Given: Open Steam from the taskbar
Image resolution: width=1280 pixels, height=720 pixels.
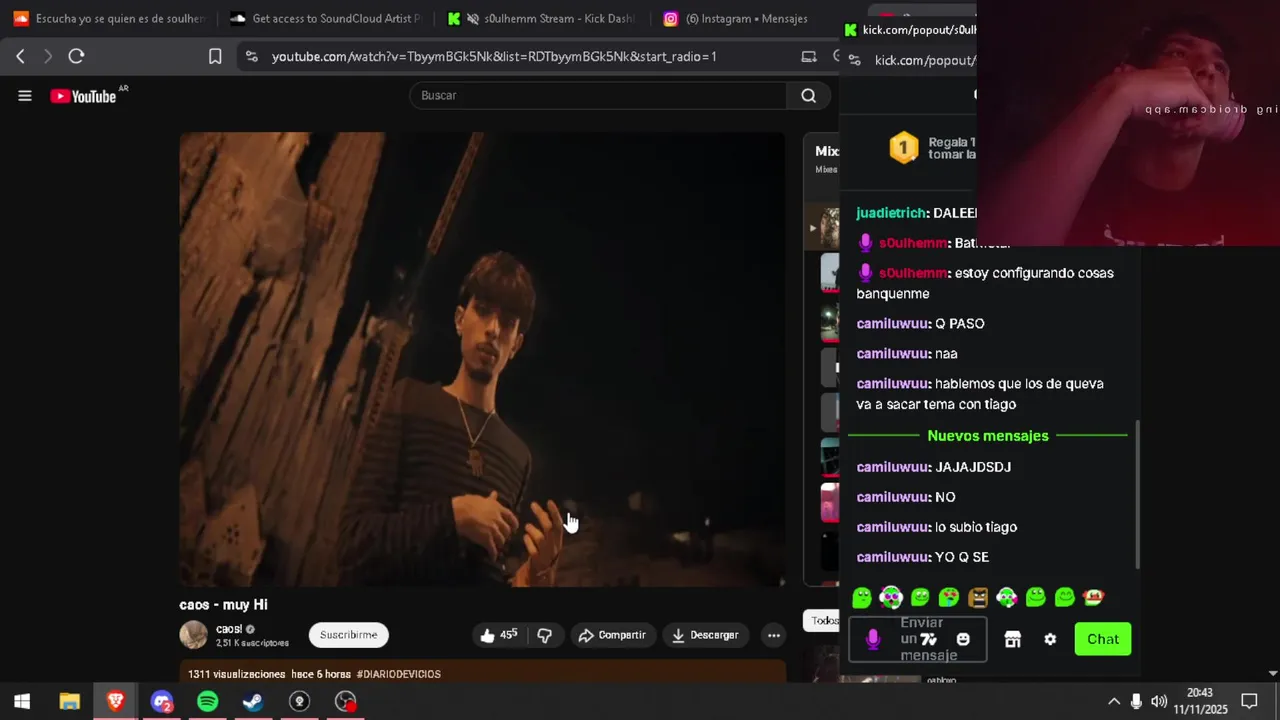Looking at the screenshot, I should (253, 702).
